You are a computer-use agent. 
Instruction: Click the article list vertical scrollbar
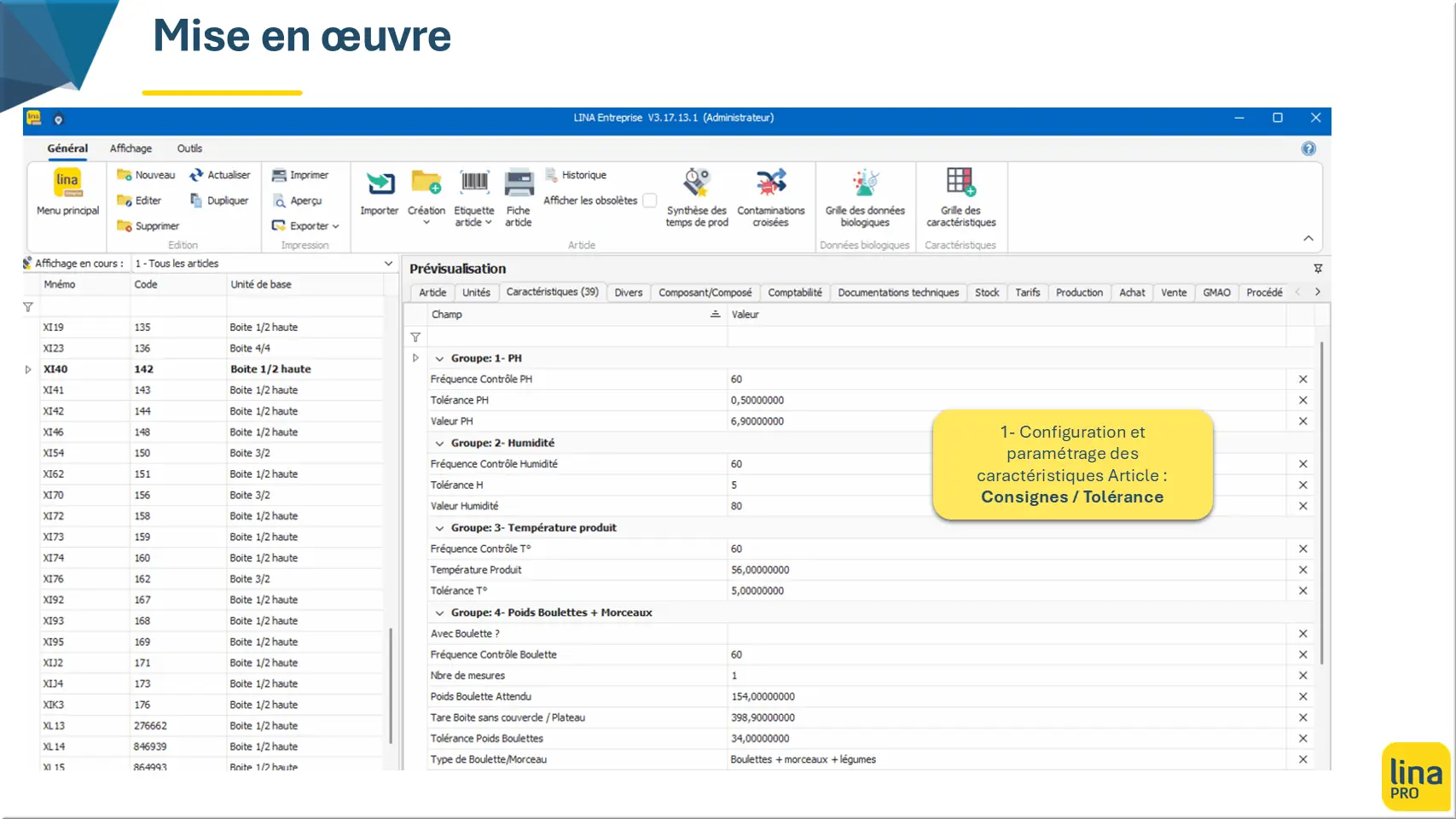[x=391, y=686]
